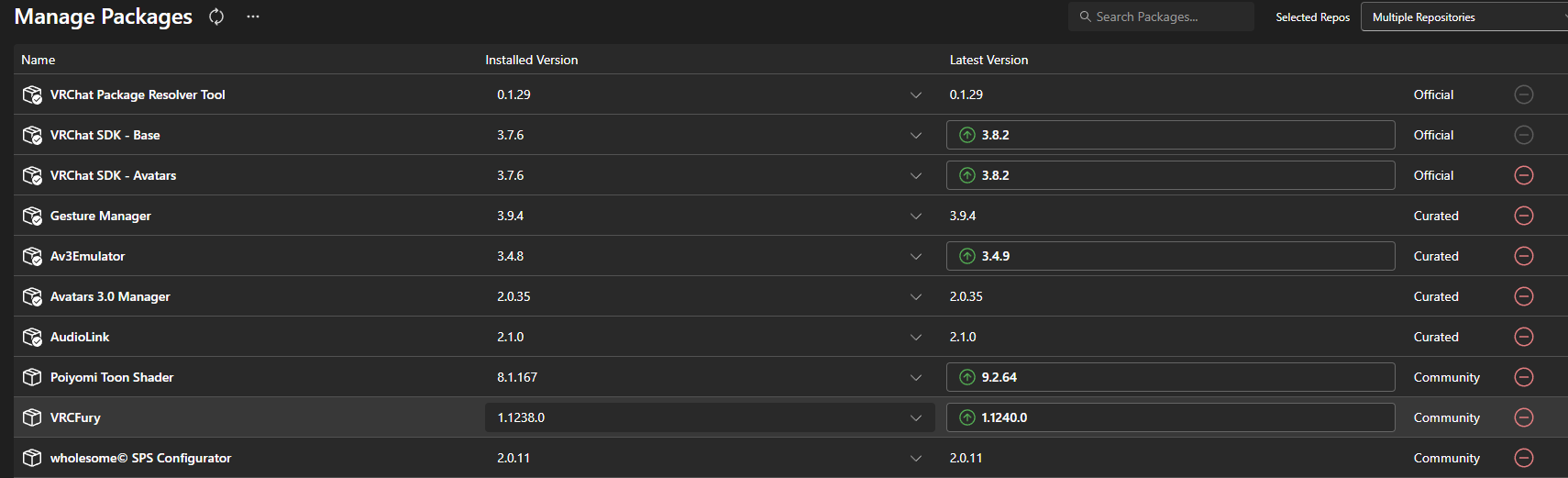Click installed version 8.1.167 of Poiyomi
This screenshot has height=478, width=1568.
517,377
